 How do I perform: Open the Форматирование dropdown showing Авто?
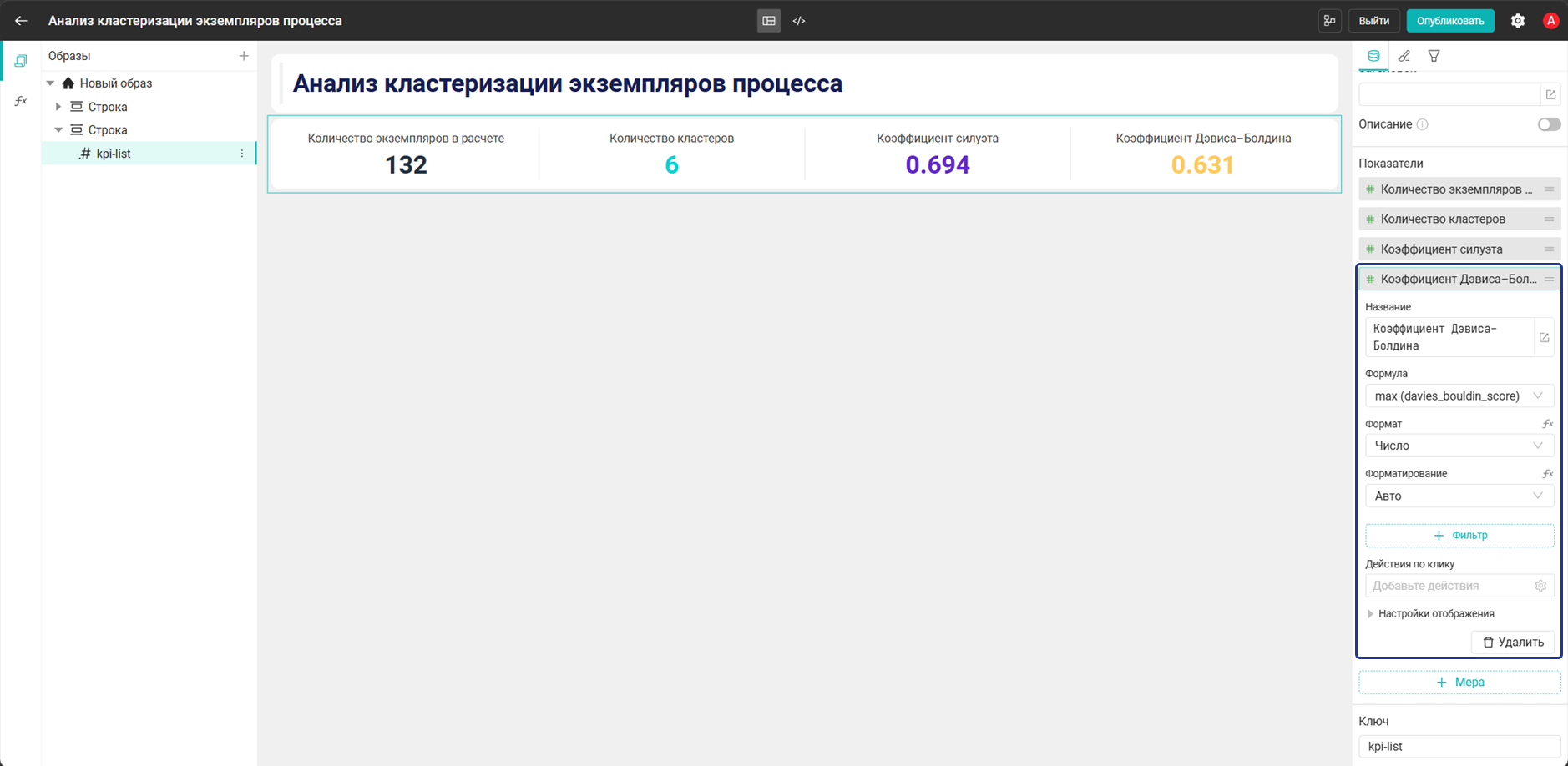[1459, 496]
